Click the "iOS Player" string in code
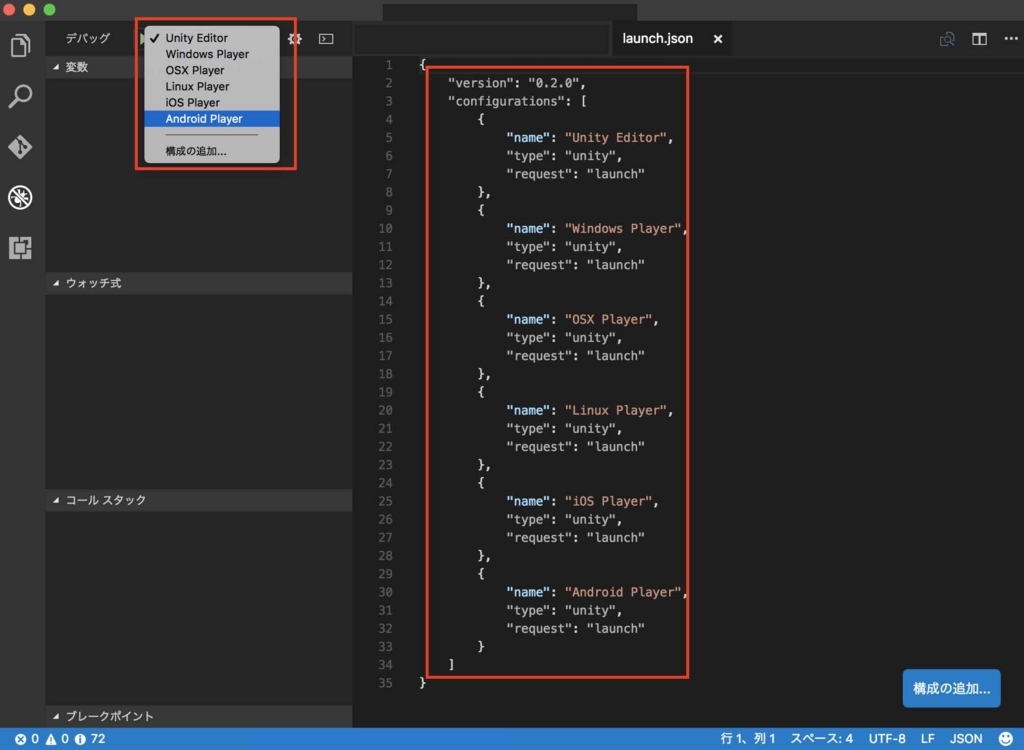 (x=608, y=501)
